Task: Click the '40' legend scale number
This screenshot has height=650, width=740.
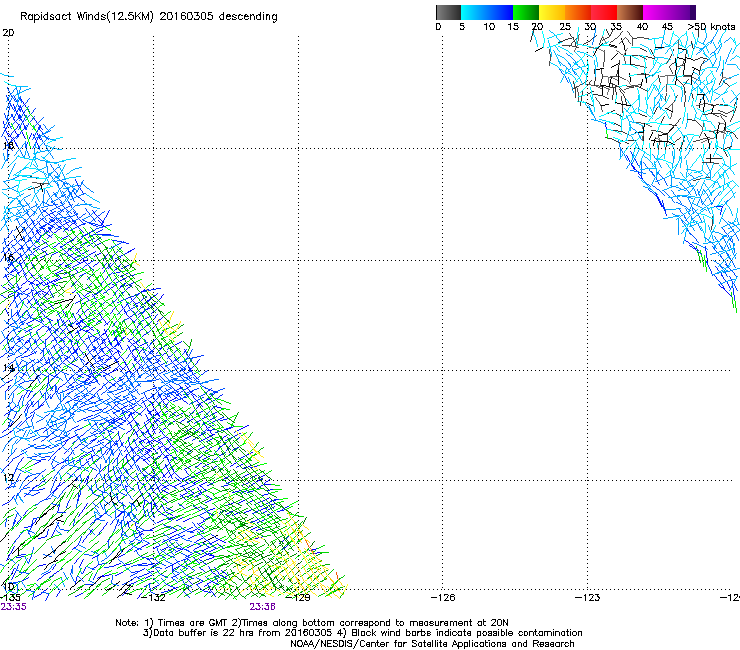Action: pos(642,27)
